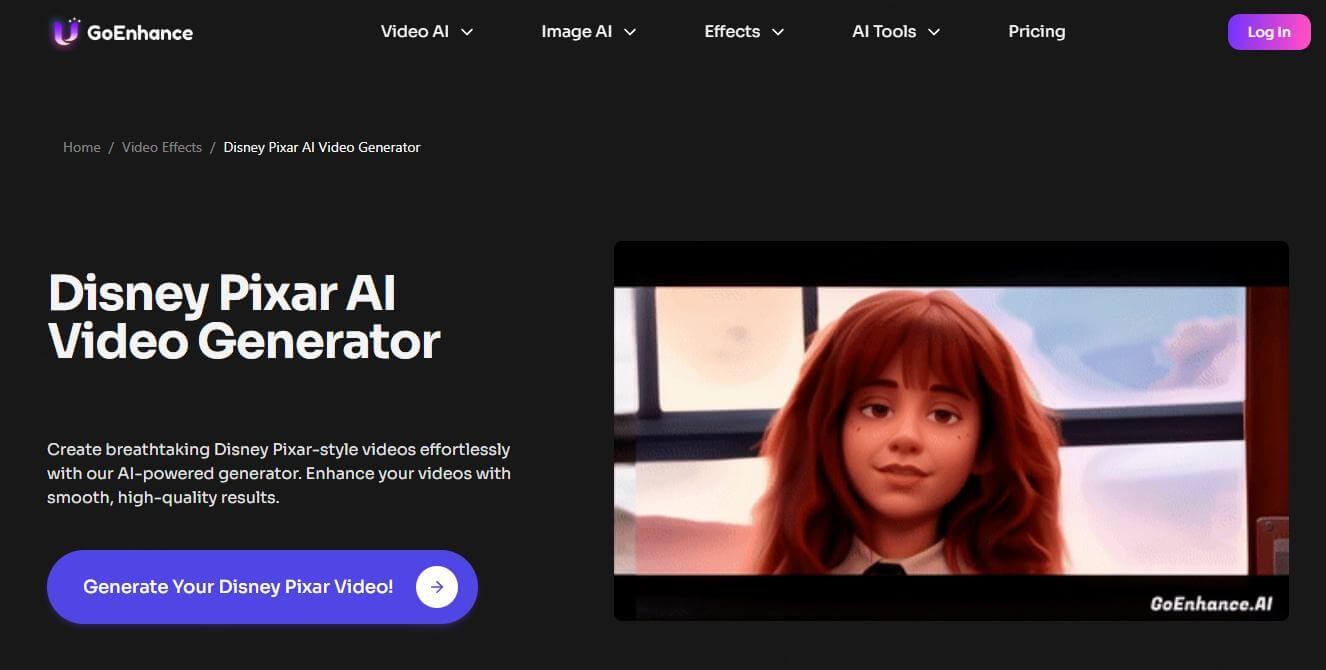Click the Disney Pixar AI Video Generator breadcrumb
The image size is (1326, 670).
click(321, 147)
